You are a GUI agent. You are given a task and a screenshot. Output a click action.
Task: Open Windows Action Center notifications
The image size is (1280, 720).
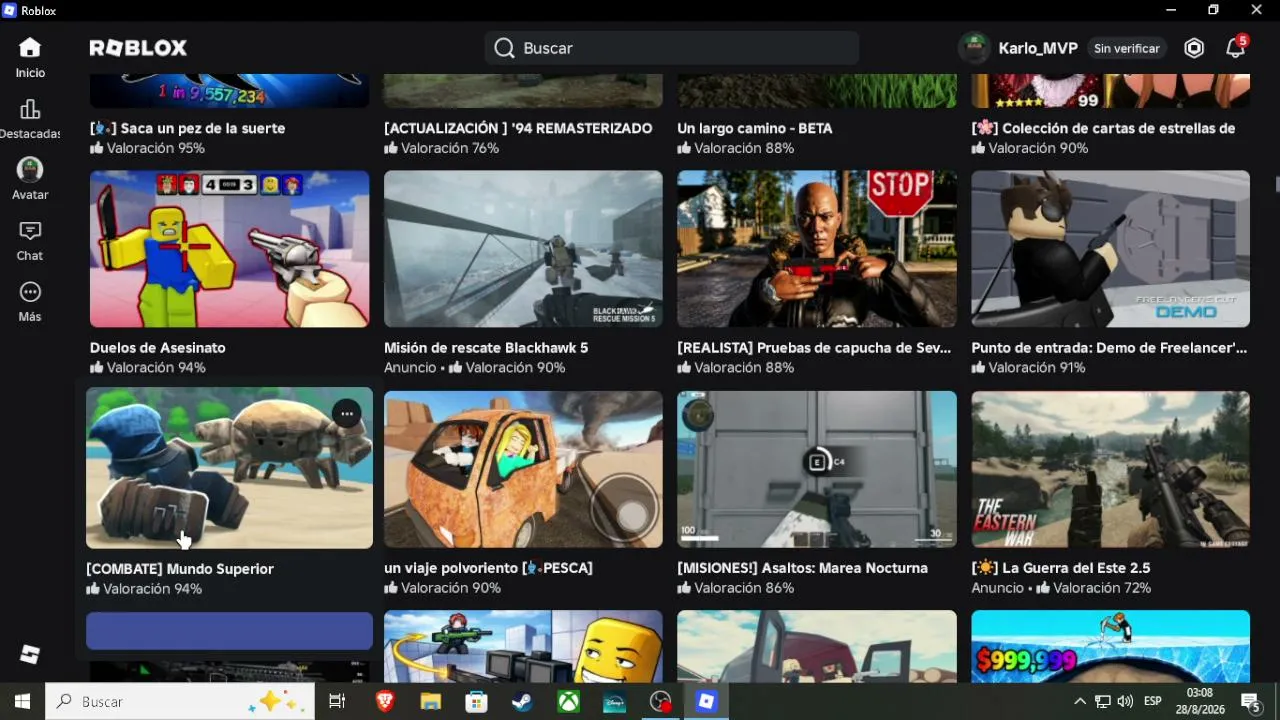pyautogui.click(x=1250, y=702)
